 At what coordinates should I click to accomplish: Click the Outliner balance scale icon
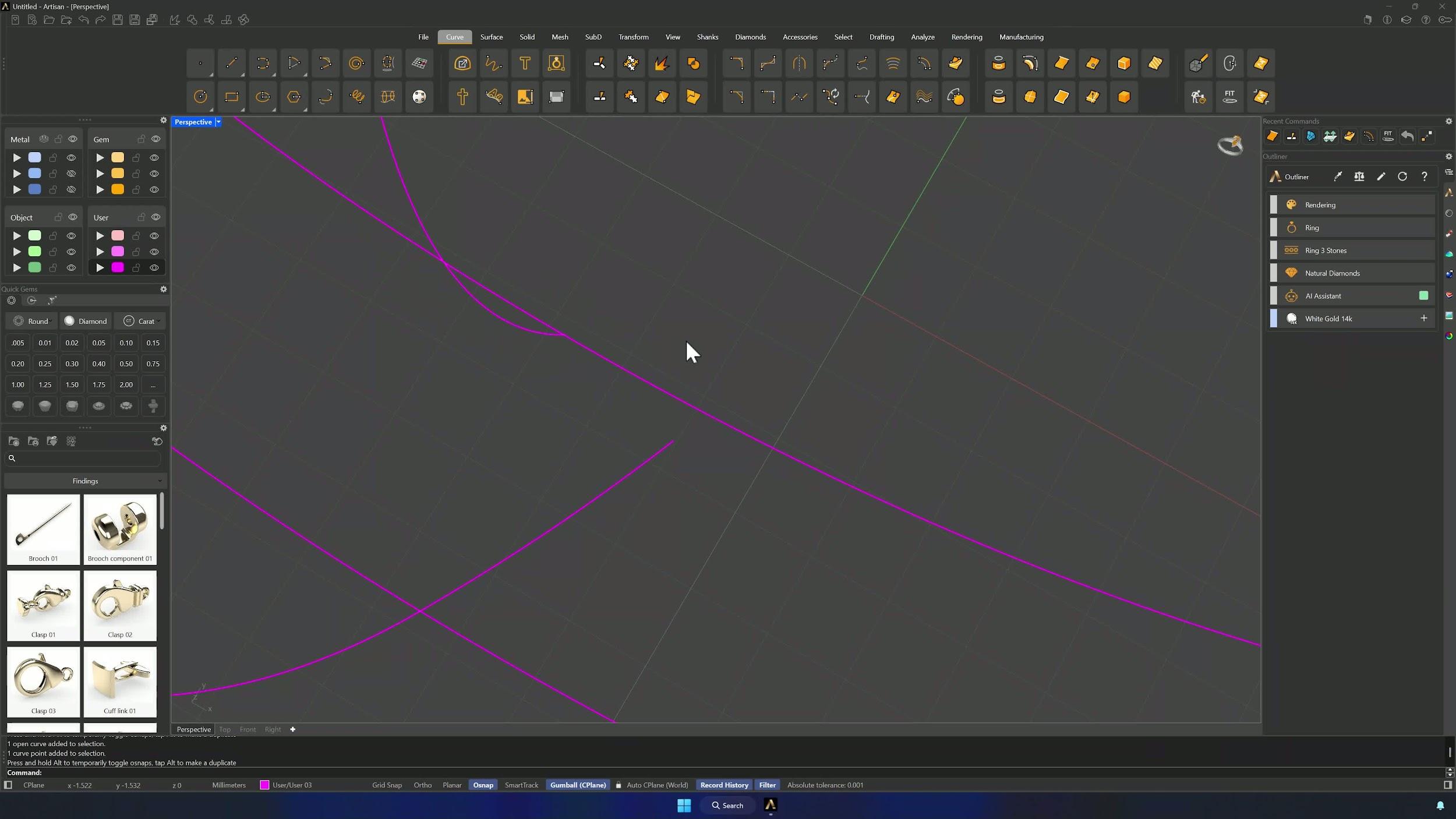point(1359,176)
